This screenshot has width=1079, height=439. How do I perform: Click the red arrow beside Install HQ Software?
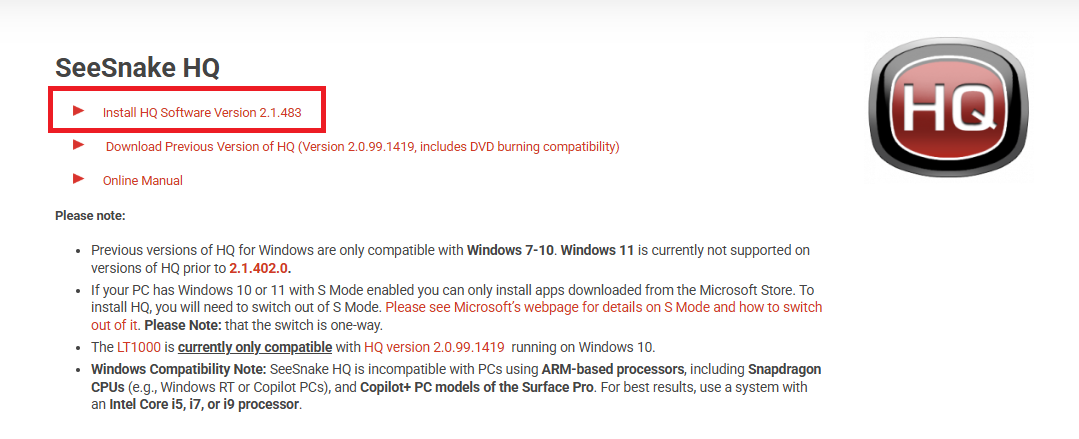pyautogui.click(x=78, y=111)
